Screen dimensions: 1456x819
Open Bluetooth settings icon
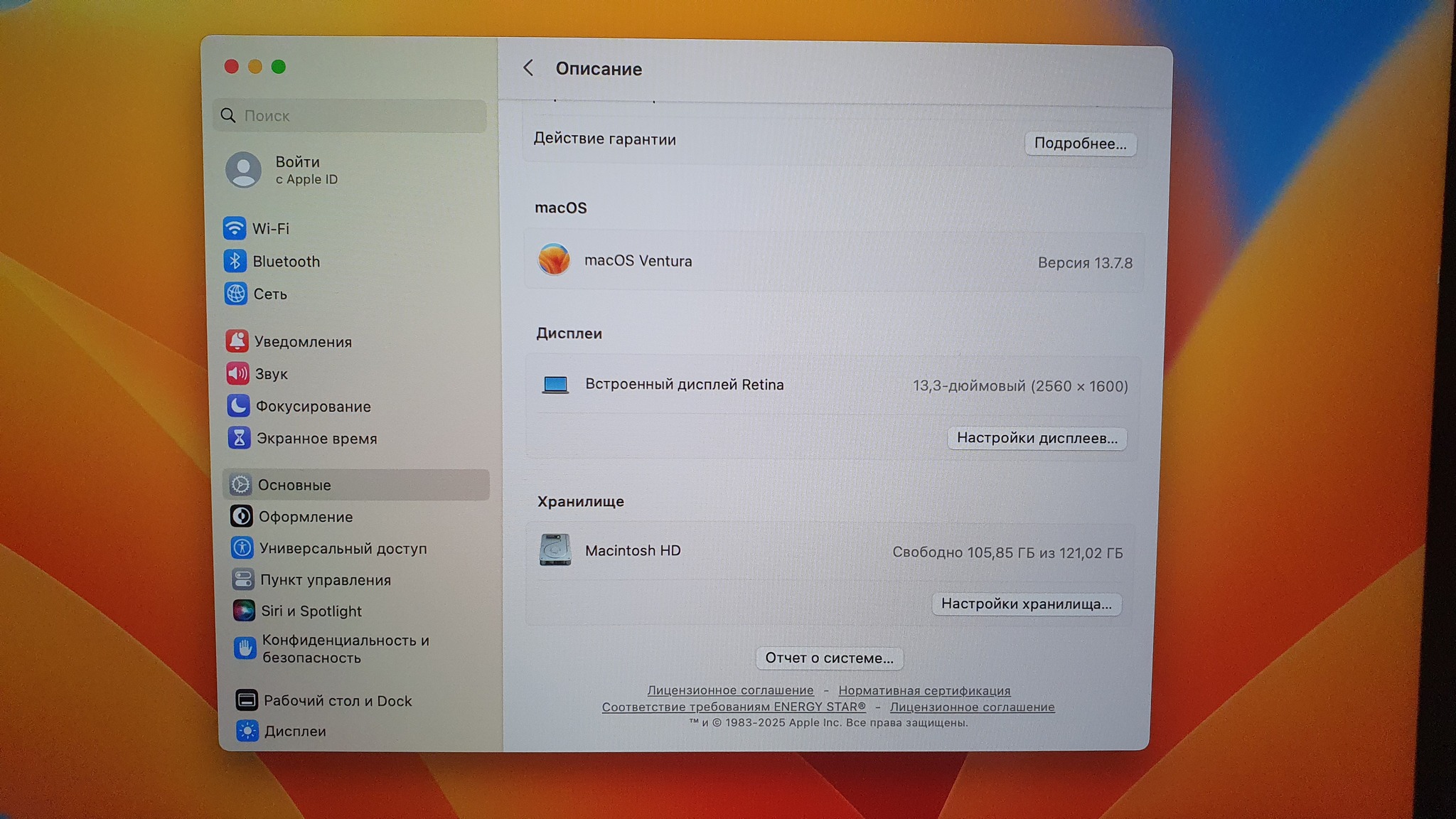tap(235, 261)
